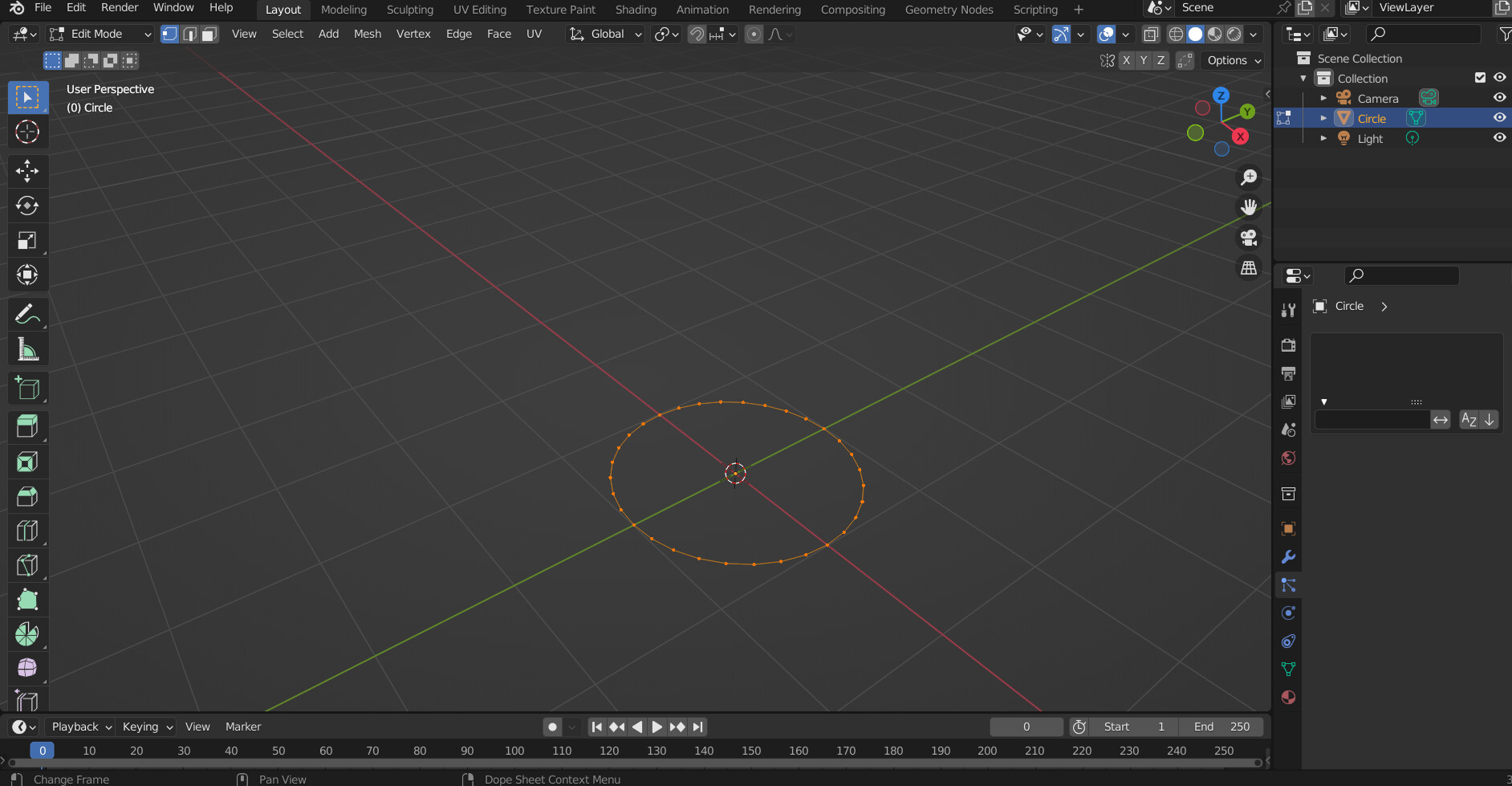Open the Render menu
Viewport: 1512px width, 786px height.
click(120, 8)
